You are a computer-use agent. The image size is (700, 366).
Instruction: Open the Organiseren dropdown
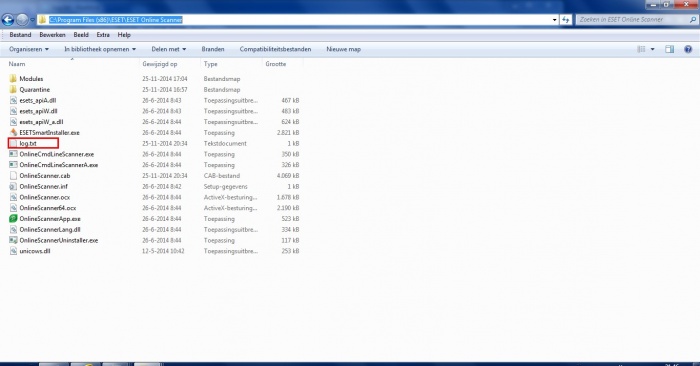(29, 49)
